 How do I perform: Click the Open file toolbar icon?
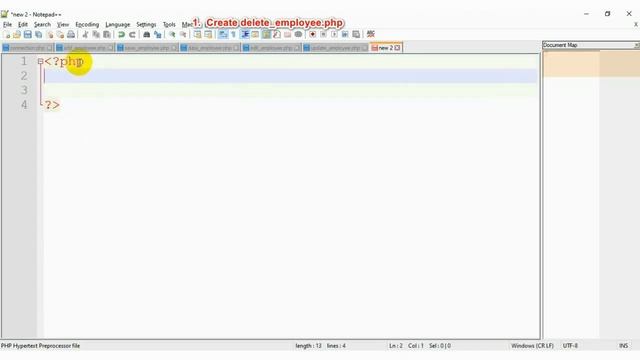17,35
